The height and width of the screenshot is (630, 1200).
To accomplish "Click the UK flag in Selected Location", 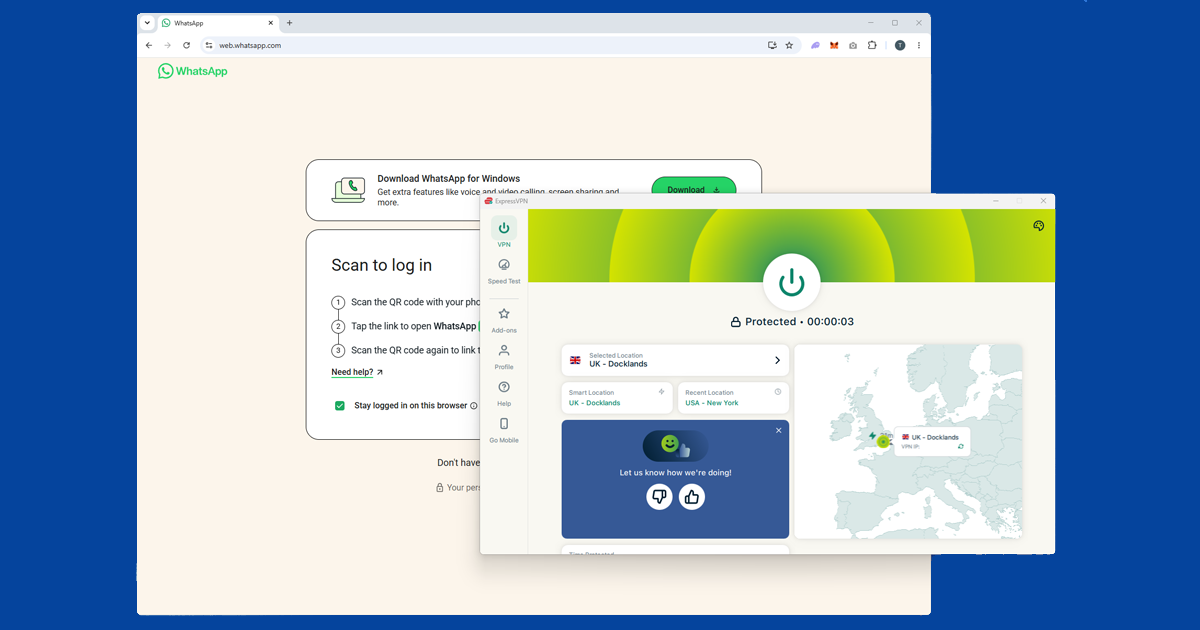I will [x=575, y=360].
